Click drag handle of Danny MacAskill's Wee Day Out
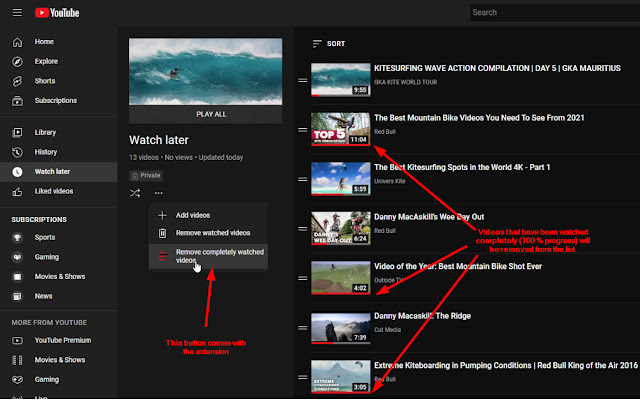 (x=302, y=229)
